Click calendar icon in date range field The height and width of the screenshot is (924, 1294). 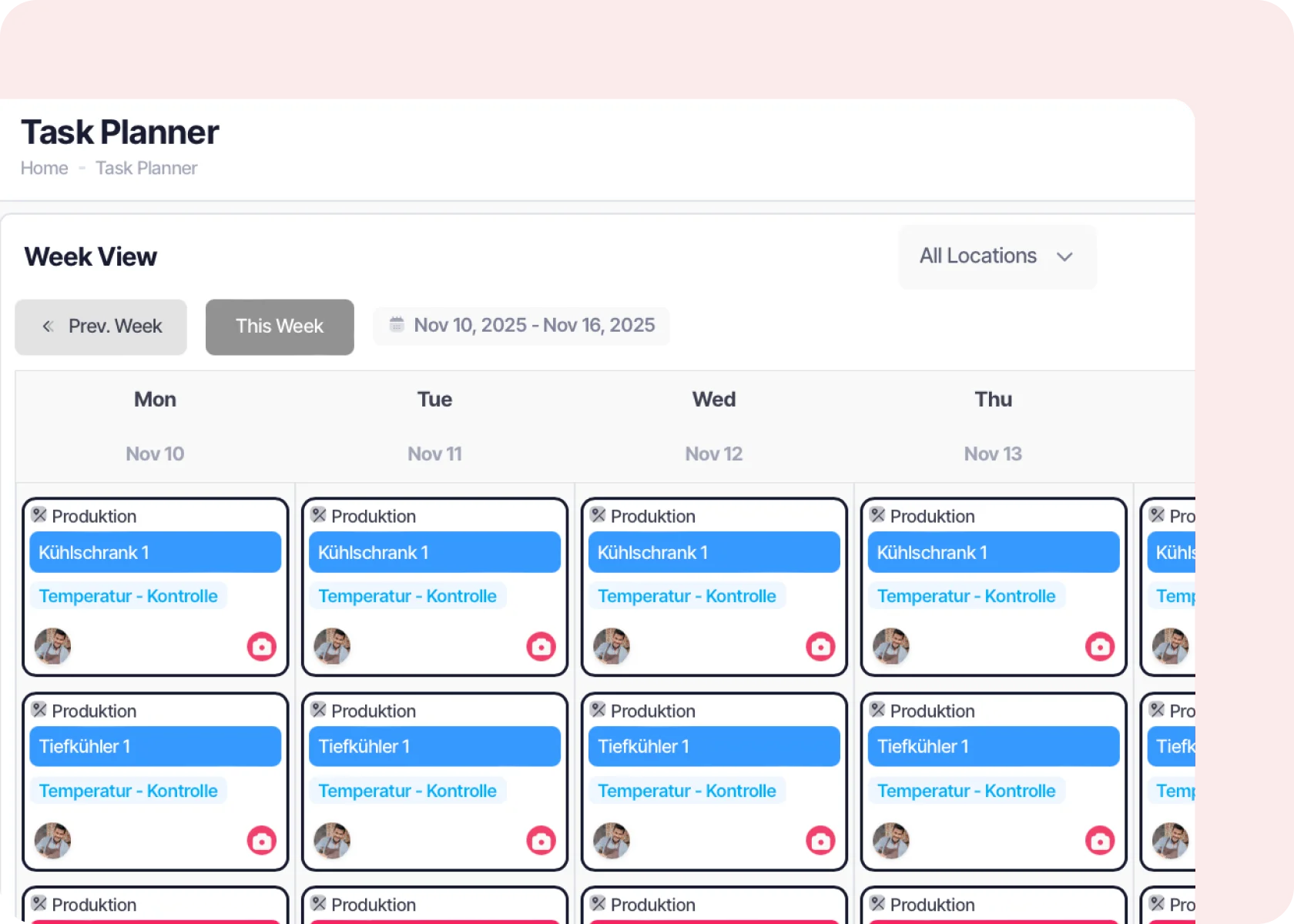[x=397, y=324]
